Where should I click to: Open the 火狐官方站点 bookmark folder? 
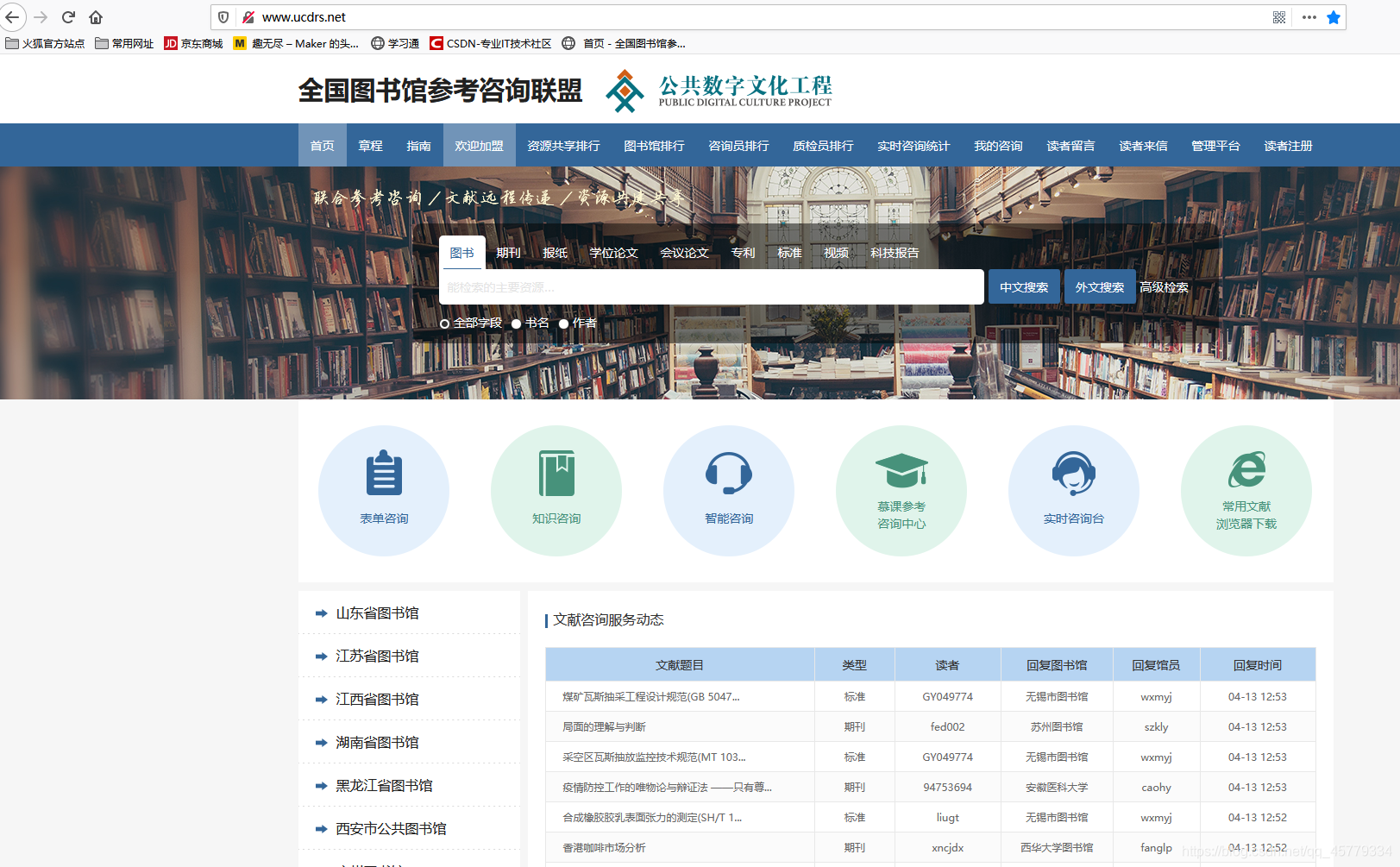[x=45, y=43]
